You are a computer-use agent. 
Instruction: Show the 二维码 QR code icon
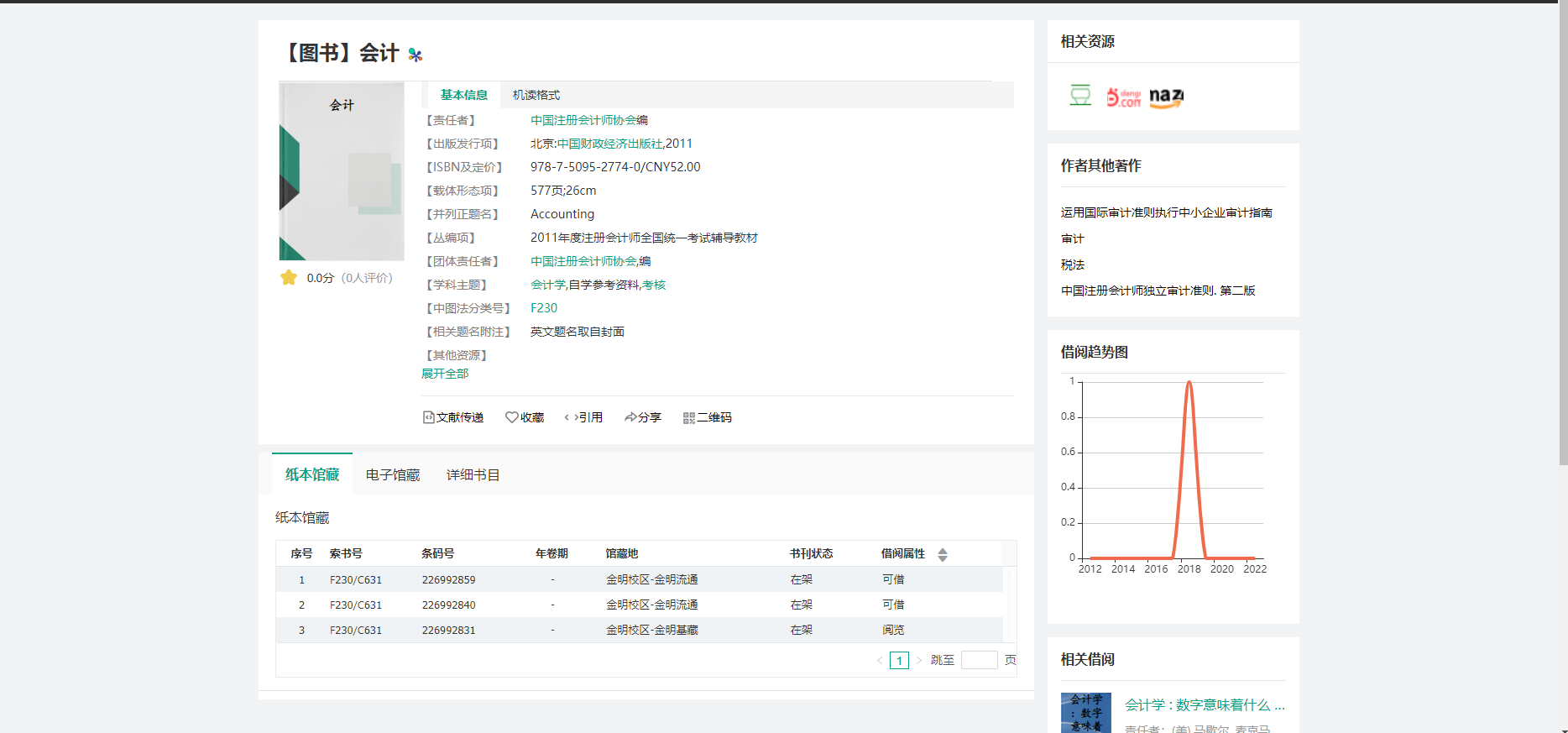(688, 417)
